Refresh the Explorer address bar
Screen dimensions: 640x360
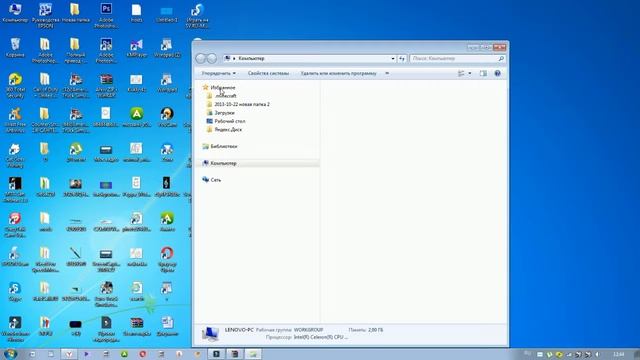pos(402,58)
